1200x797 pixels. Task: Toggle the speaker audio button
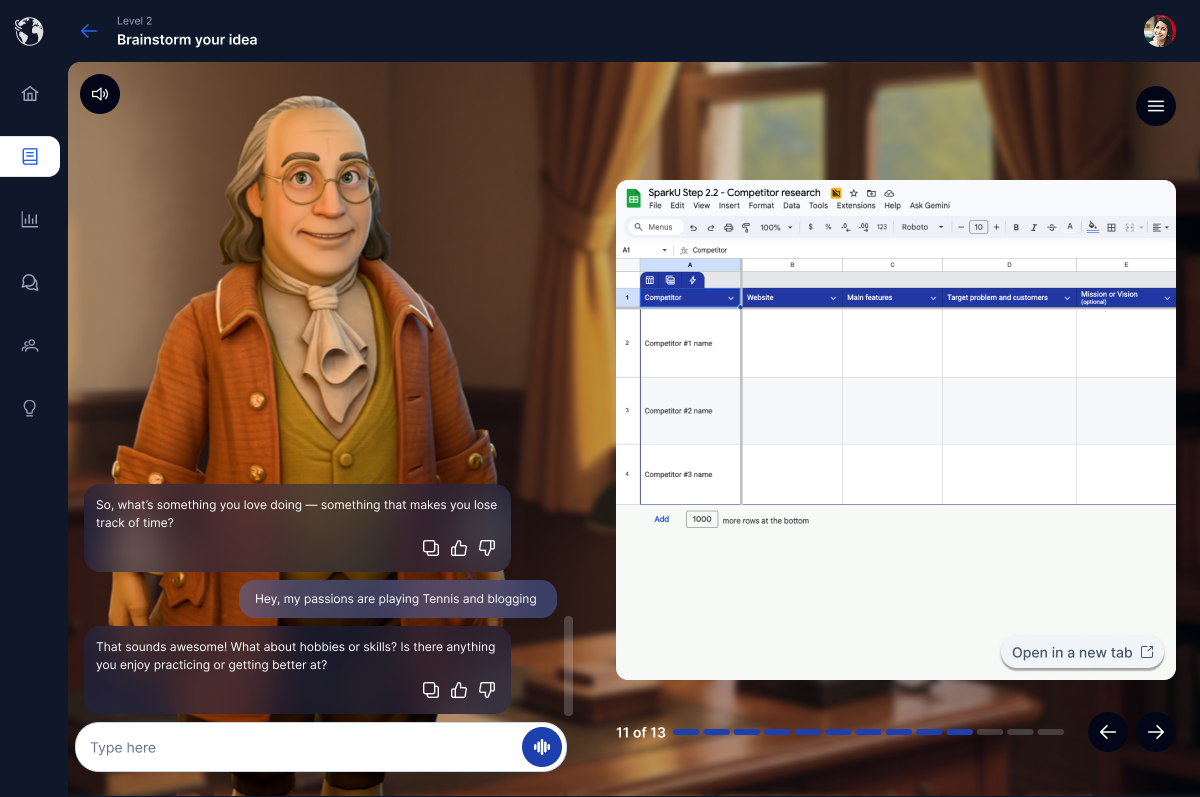(100, 94)
